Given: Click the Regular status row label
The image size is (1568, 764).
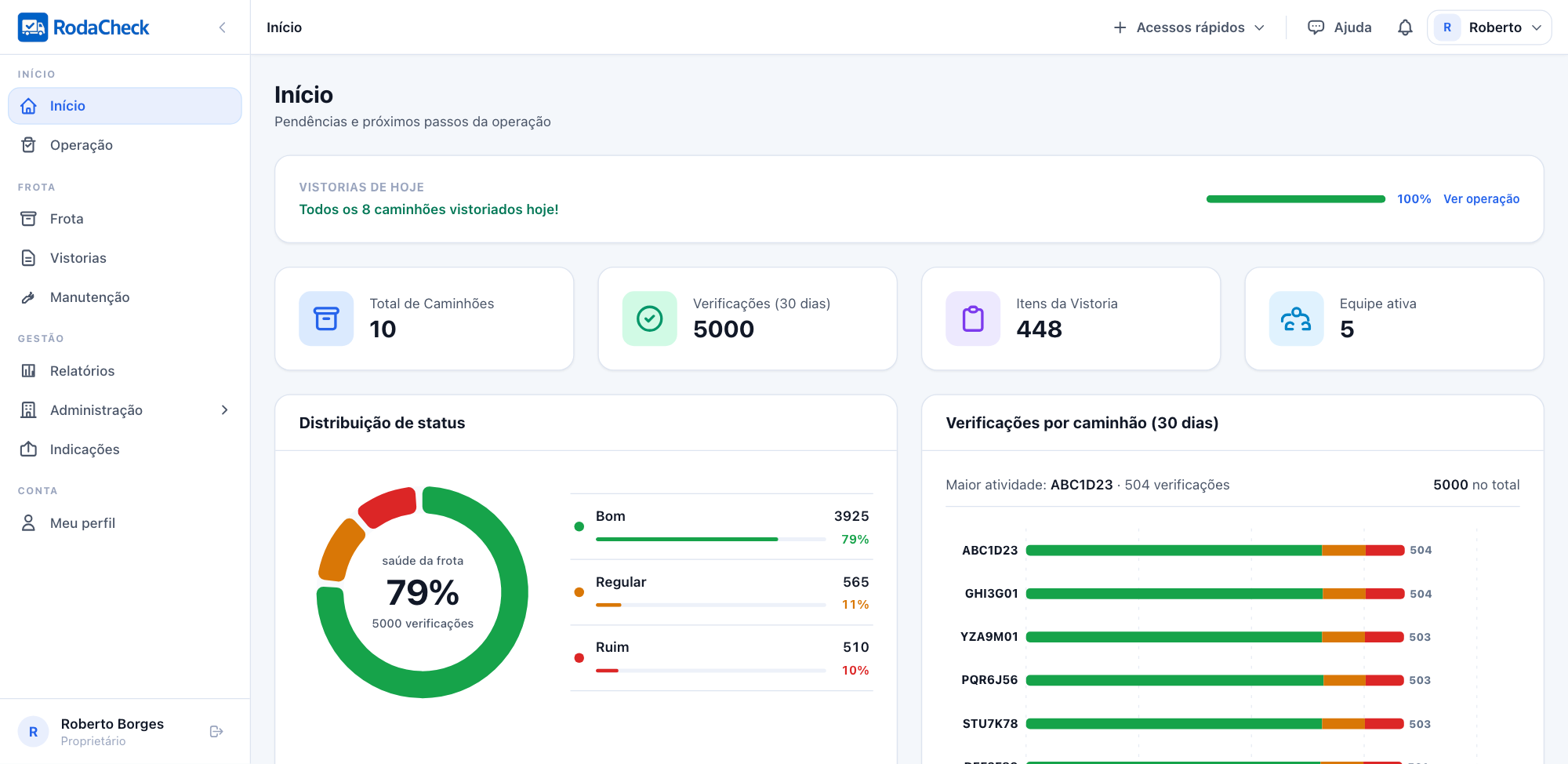Looking at the screenshot, I should 621,582.
